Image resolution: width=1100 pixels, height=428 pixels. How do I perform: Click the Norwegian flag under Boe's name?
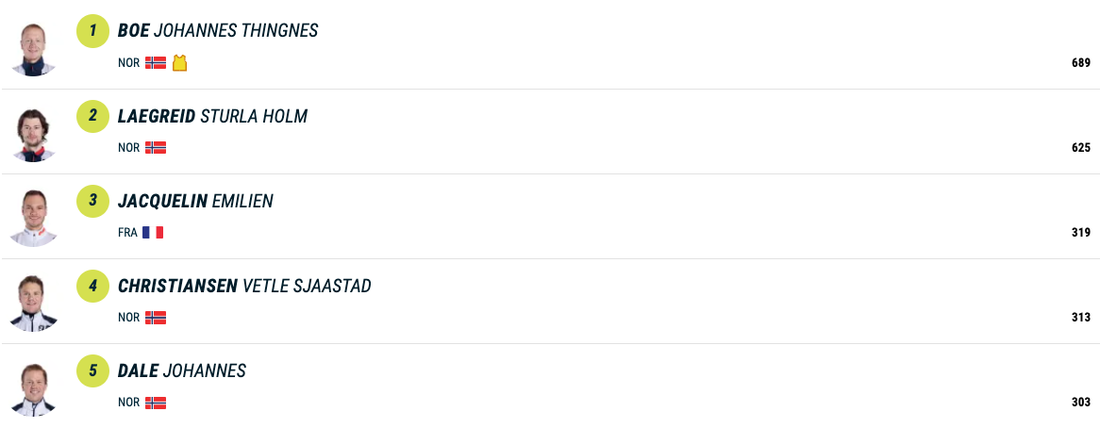click(x=155, y=63)
